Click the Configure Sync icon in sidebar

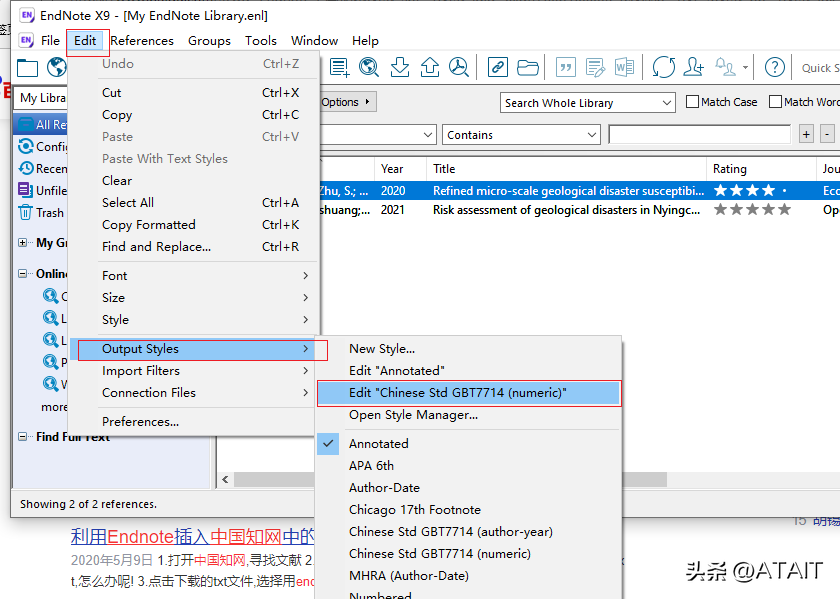[x=26, y=146]
